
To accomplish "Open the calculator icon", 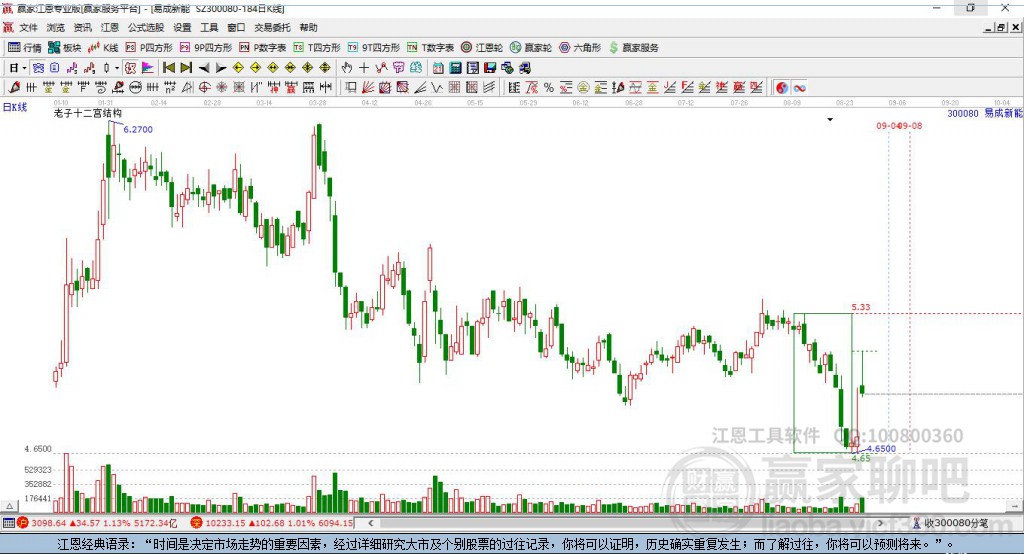I will [x=455, y=68].
